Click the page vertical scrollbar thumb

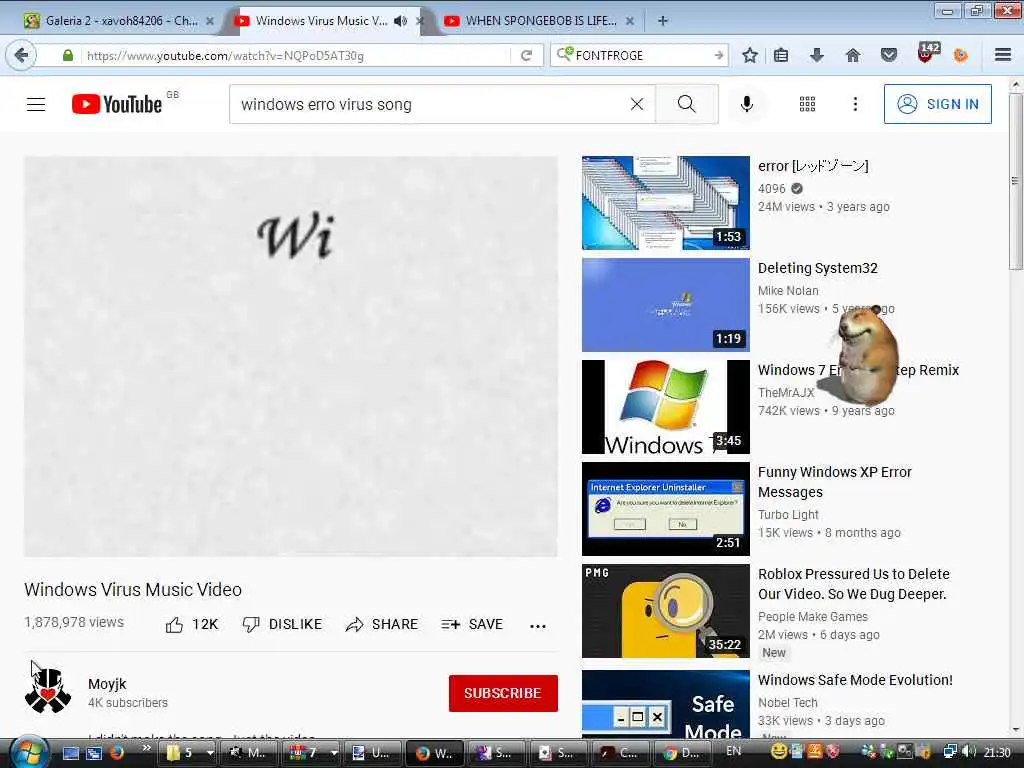[1016, 181]
